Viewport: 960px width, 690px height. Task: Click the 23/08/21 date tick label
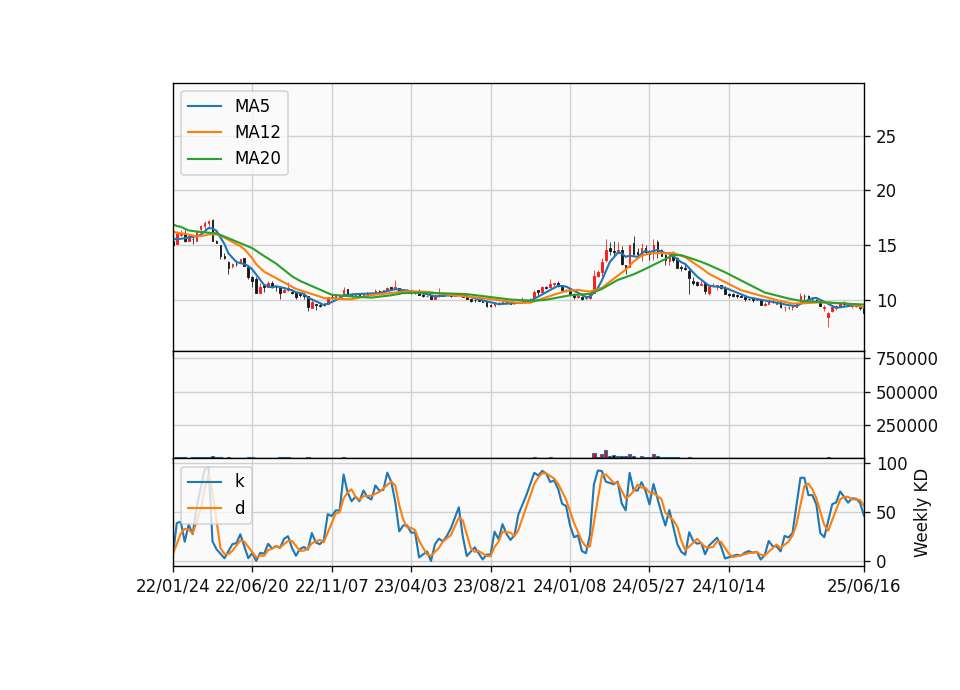490,587
